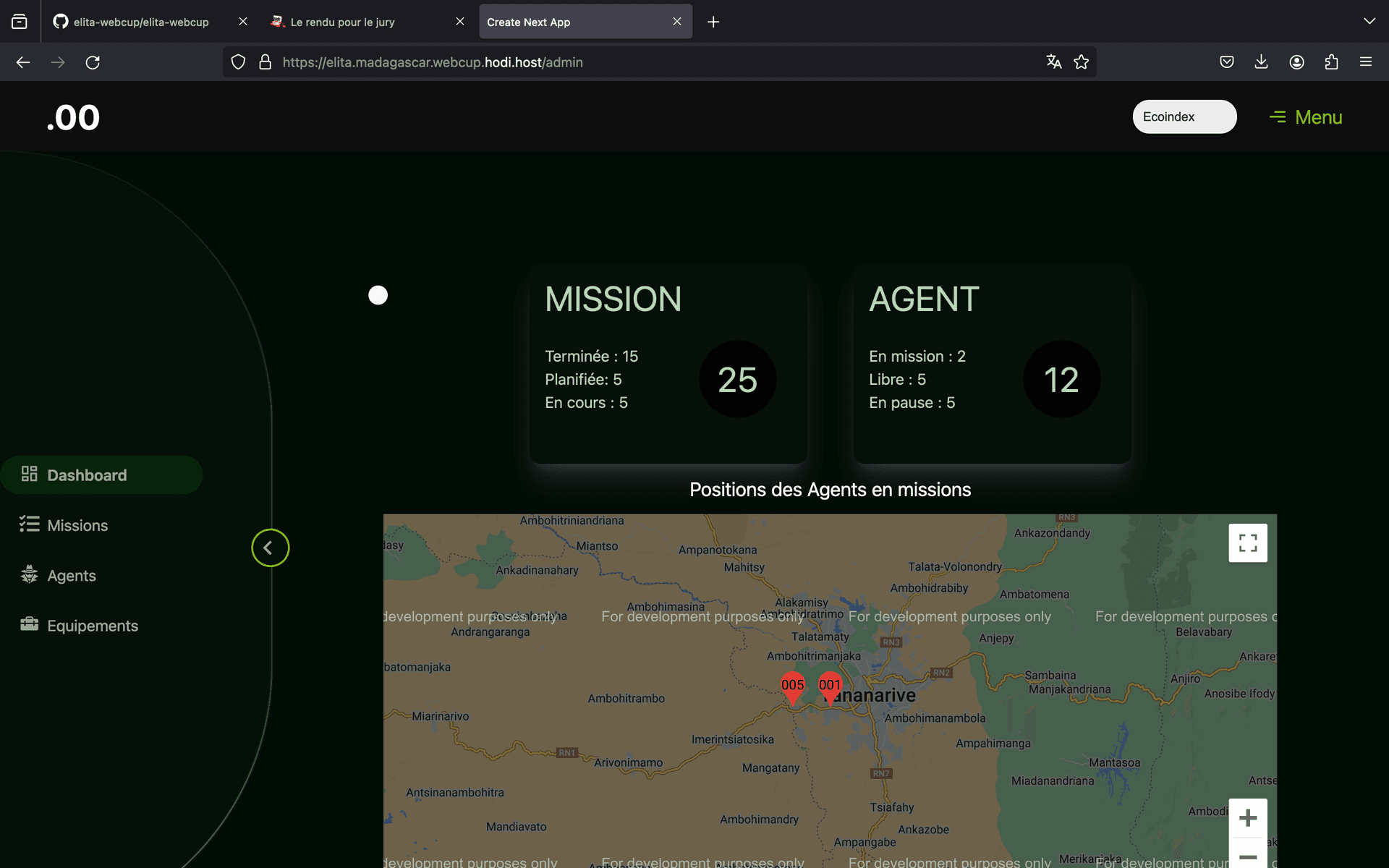This screenshot has height=868, width=1389.
Task: Open the browser application menu
Action: 1366,62
